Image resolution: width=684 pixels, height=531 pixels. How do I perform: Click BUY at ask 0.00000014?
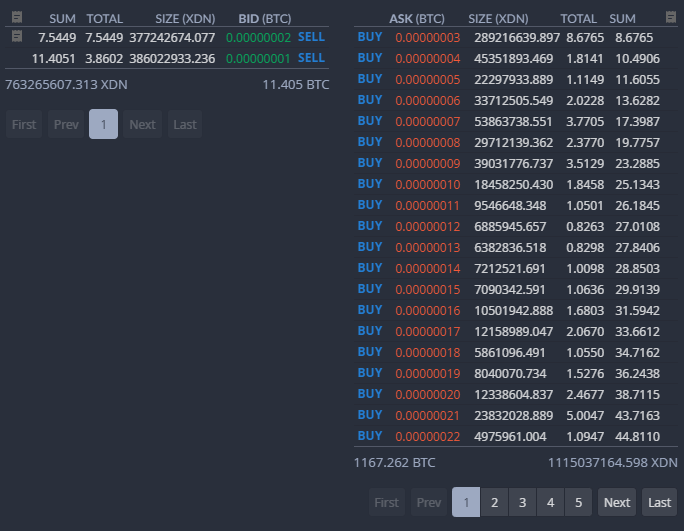[370, 267]
